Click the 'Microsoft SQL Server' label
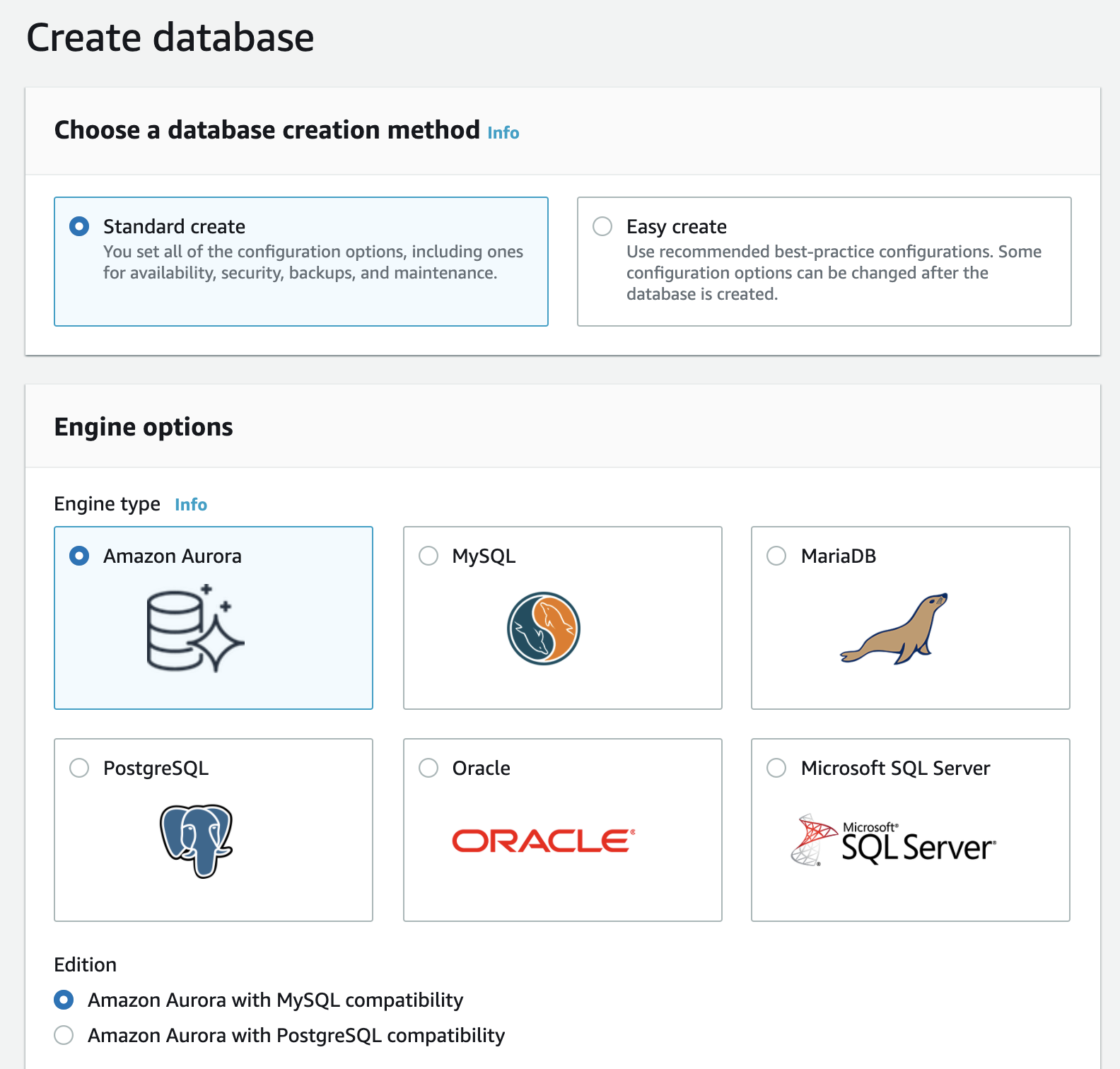This screenshot has width=1120, height=1069. pos(896,769)
